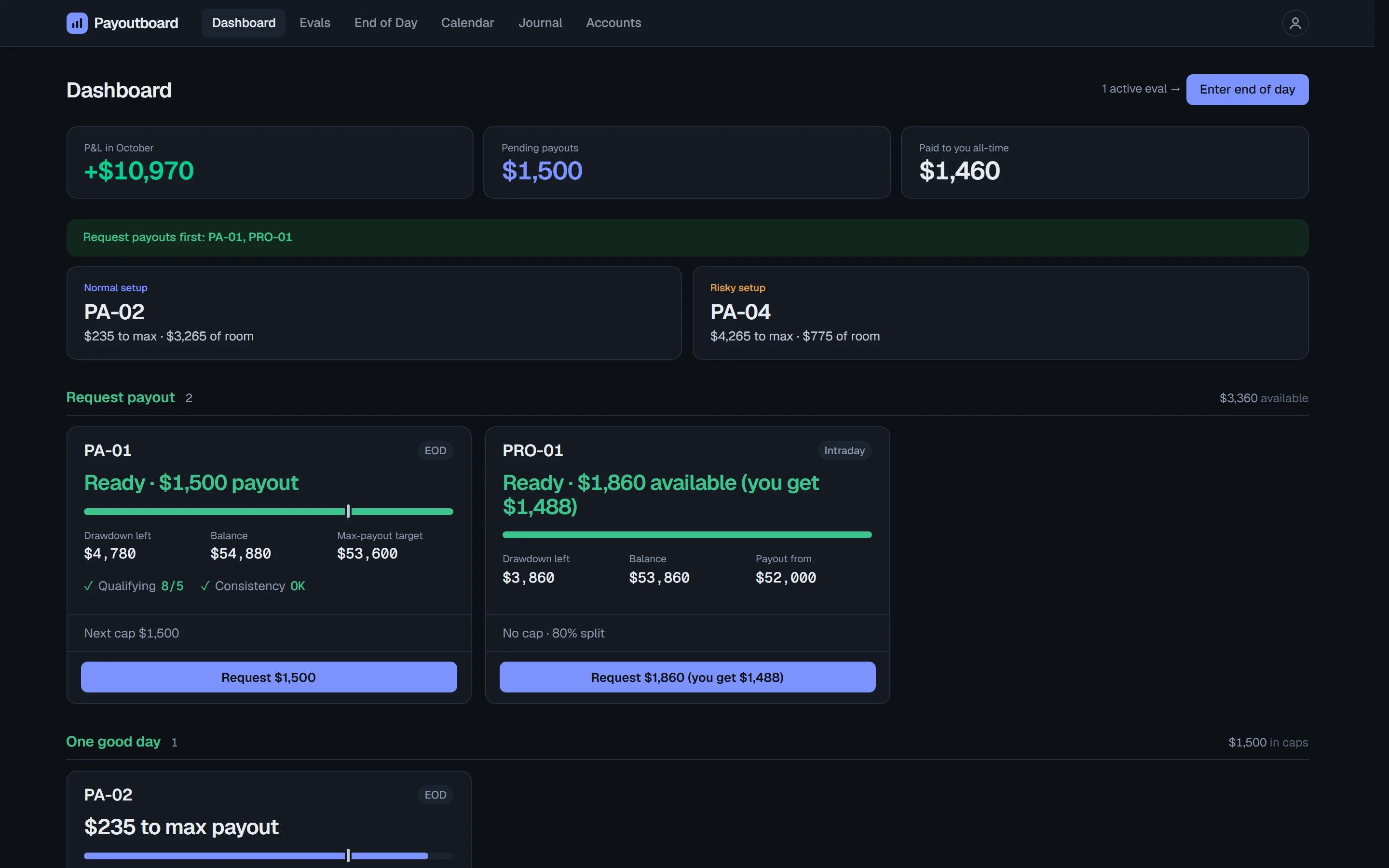Click the $3,360 available text
The height and width of the screenshot is (868, 1389).
tap(1263, 398)
